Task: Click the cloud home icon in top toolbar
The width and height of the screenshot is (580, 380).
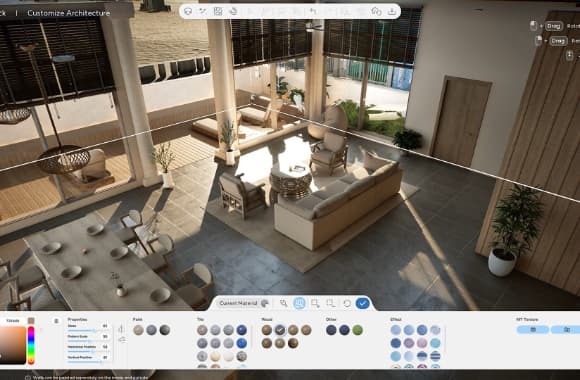Action: point(376,11)
